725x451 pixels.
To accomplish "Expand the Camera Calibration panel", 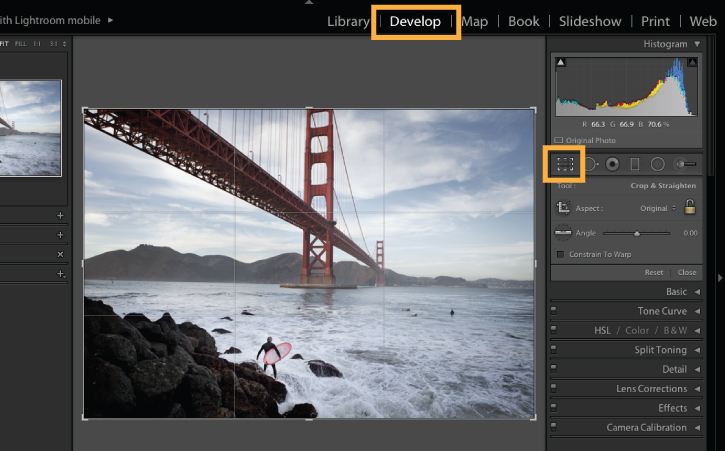I will click(697, 428).
